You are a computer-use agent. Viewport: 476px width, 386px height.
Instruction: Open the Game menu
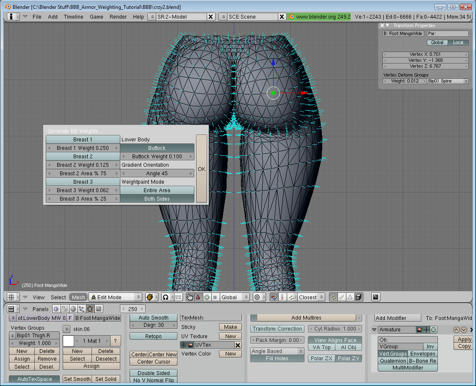pyautogui.click(x=96, y=16)
